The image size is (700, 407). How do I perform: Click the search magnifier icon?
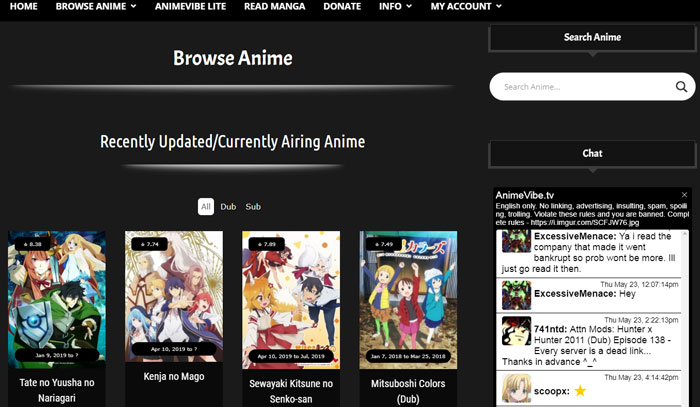[x=681, y=87]
